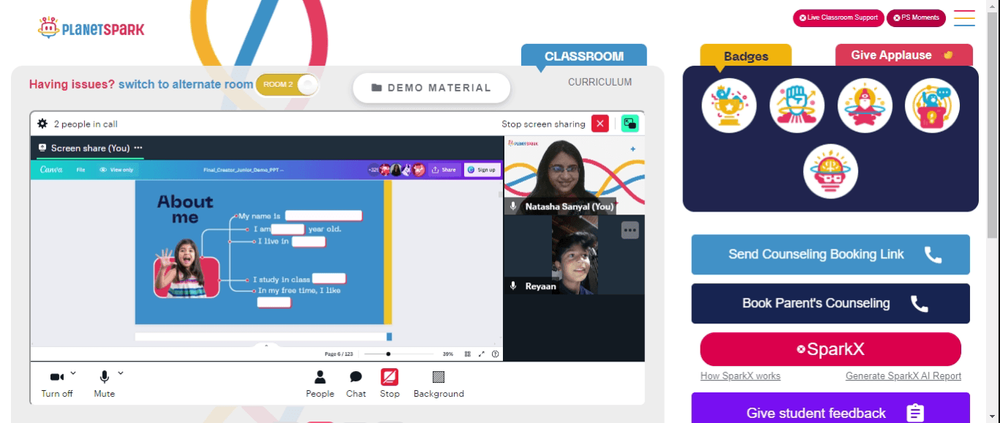The width and height of the screenshot is (1000, 423).
Task: Click the Canva zoom slider
Action: (x=399, y=354)
